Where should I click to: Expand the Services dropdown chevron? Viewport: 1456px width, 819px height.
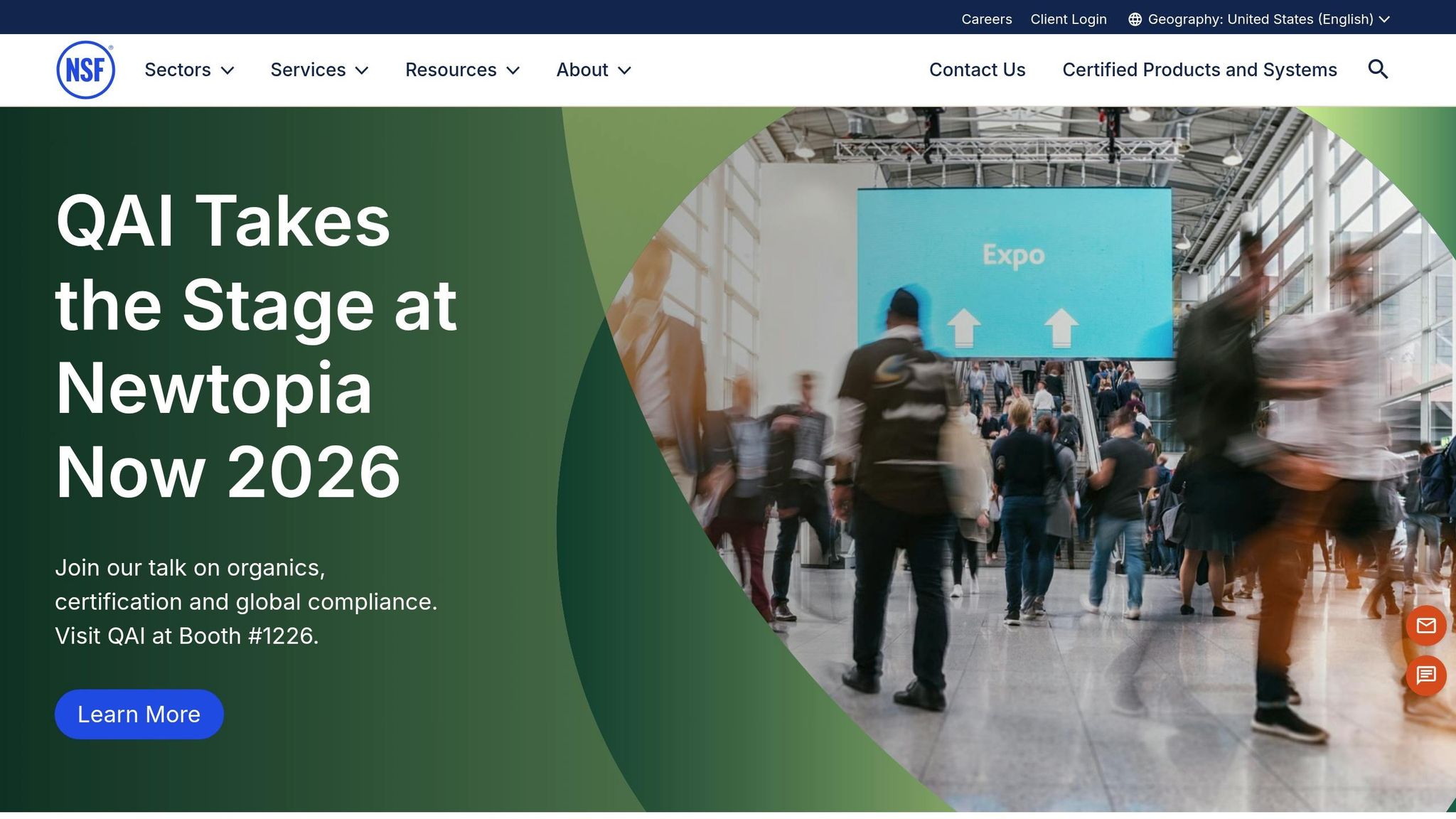(362, 70)
